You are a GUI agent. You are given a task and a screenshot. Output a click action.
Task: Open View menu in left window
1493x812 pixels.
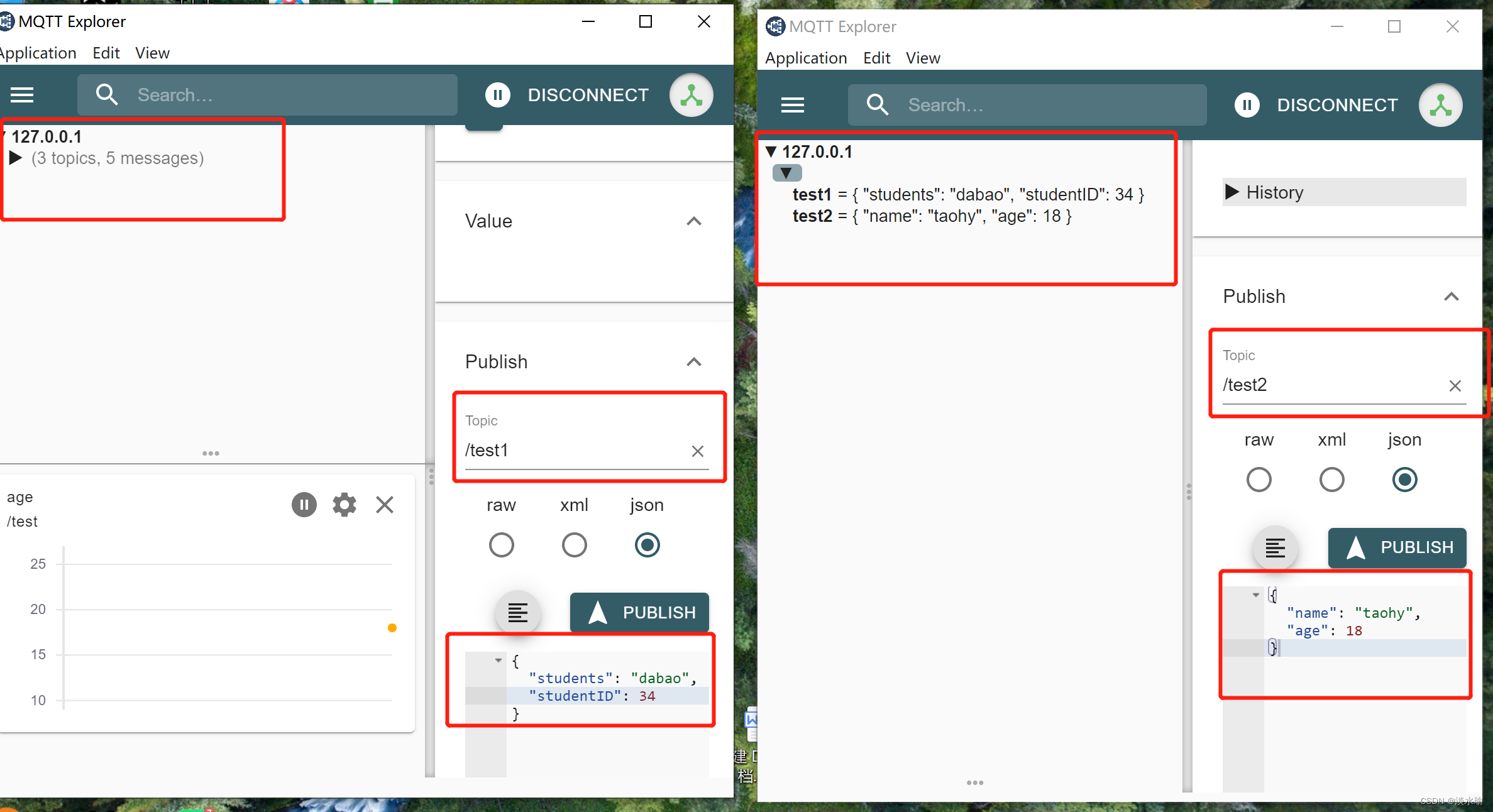[152, 53]
